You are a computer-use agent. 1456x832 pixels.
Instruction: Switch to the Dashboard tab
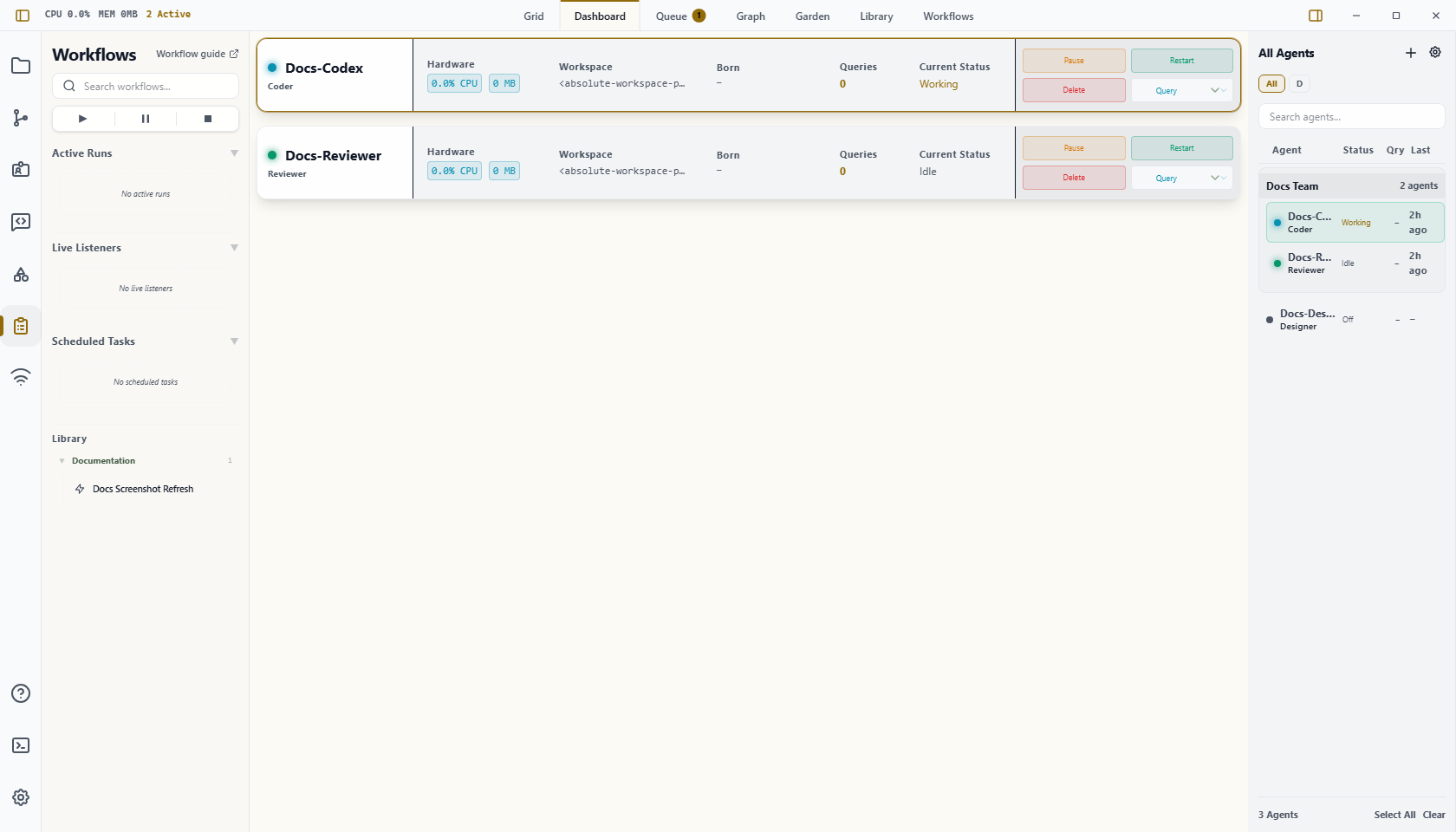pos(600,16)
